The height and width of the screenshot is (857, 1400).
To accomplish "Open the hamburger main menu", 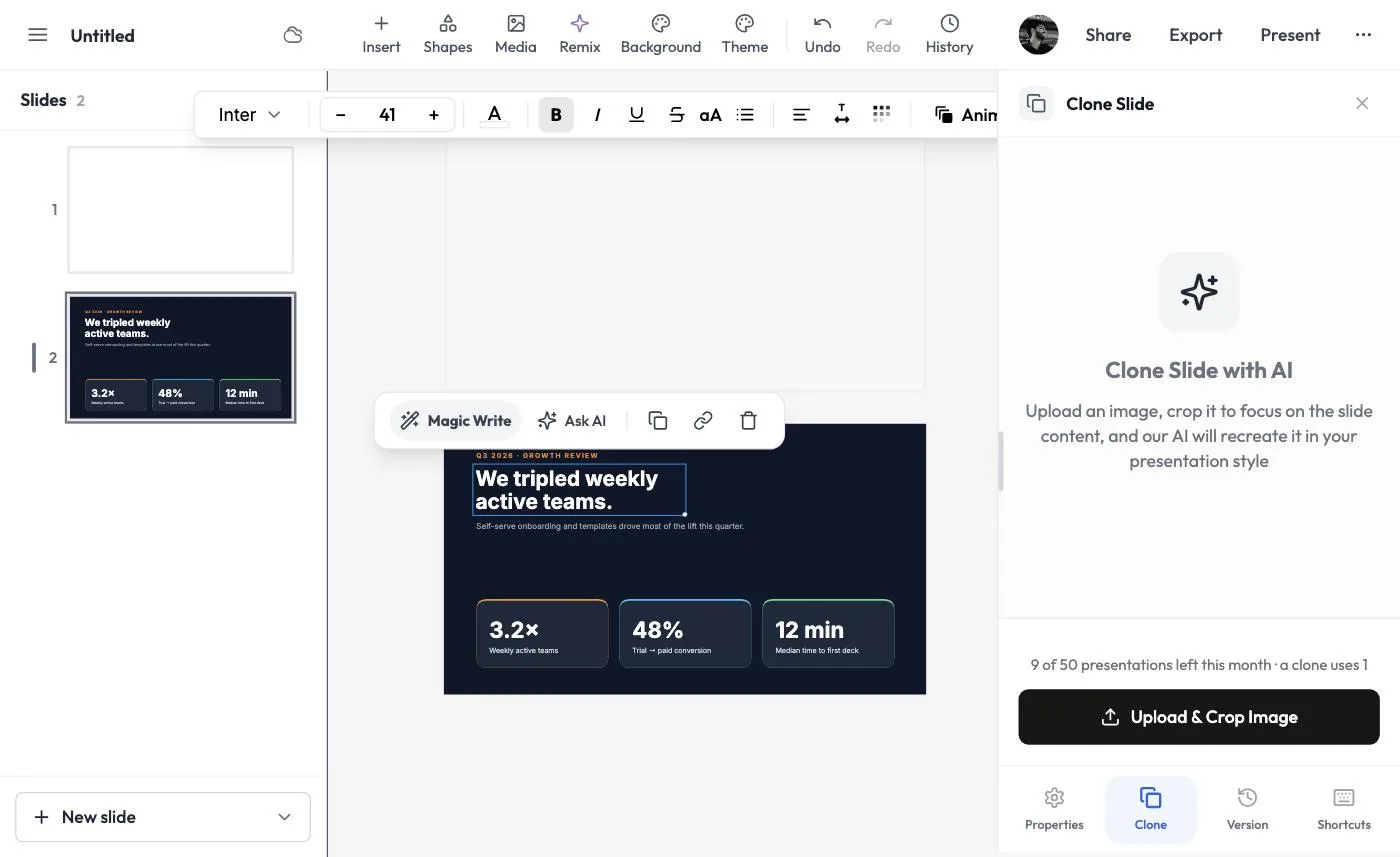I will pyautogui.click(x=38, y=35).
